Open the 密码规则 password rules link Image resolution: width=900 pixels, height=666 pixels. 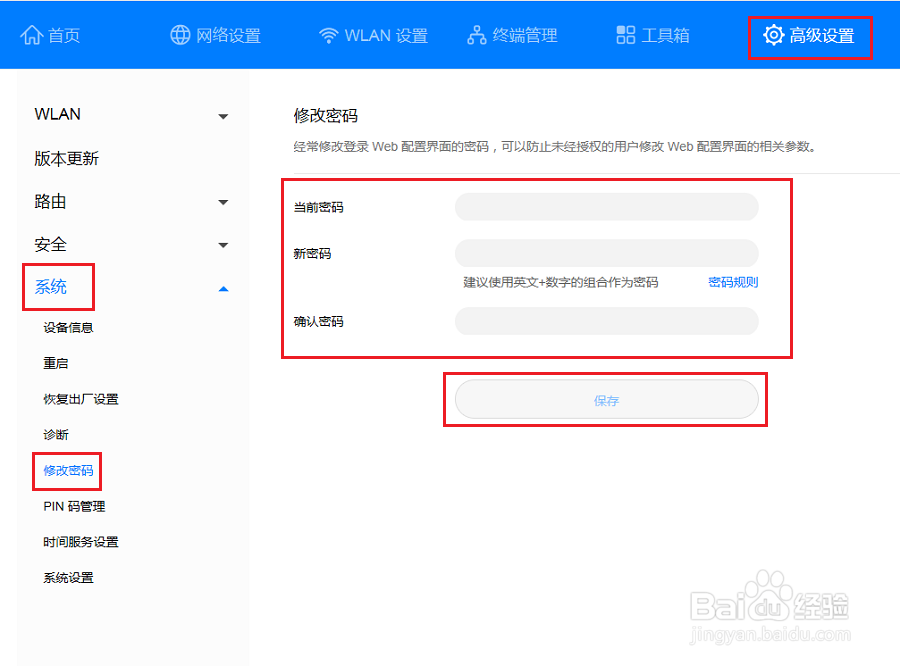[x=732, y=282]
